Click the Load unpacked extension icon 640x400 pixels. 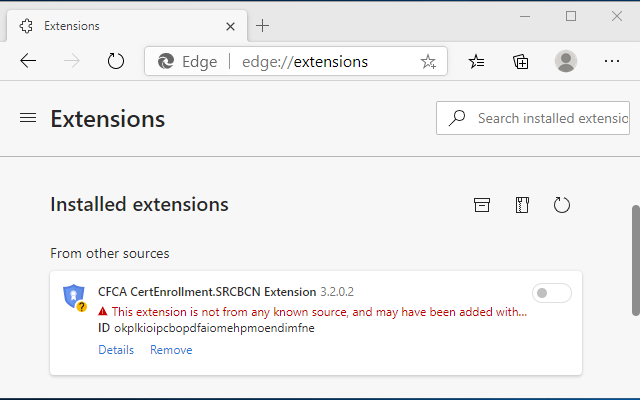pos(482,205)
